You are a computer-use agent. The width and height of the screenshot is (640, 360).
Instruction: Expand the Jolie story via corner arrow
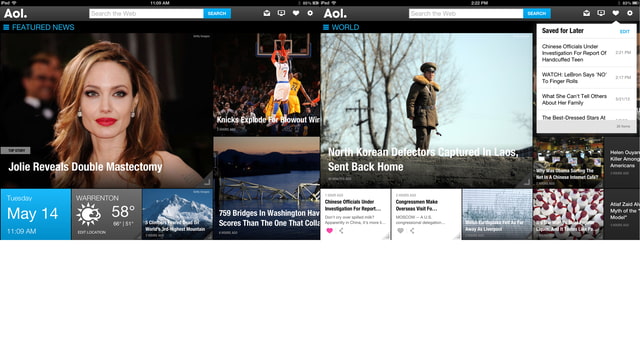[x=207, y=182]
